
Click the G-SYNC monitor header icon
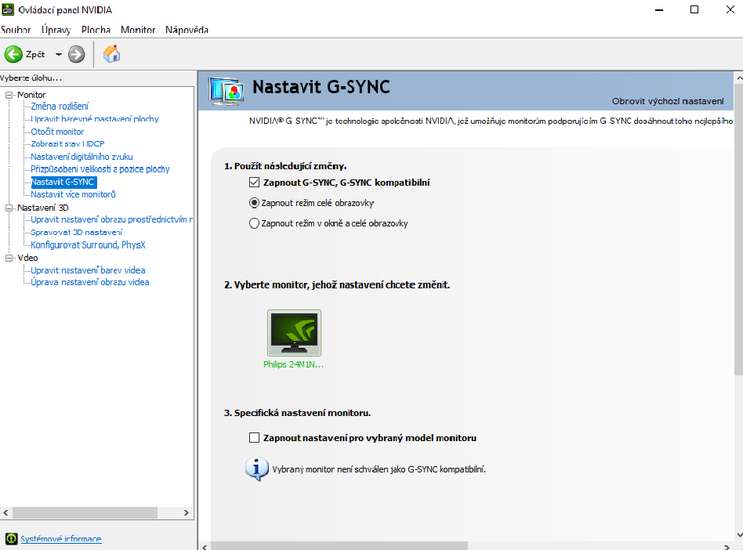coord(227,90)
